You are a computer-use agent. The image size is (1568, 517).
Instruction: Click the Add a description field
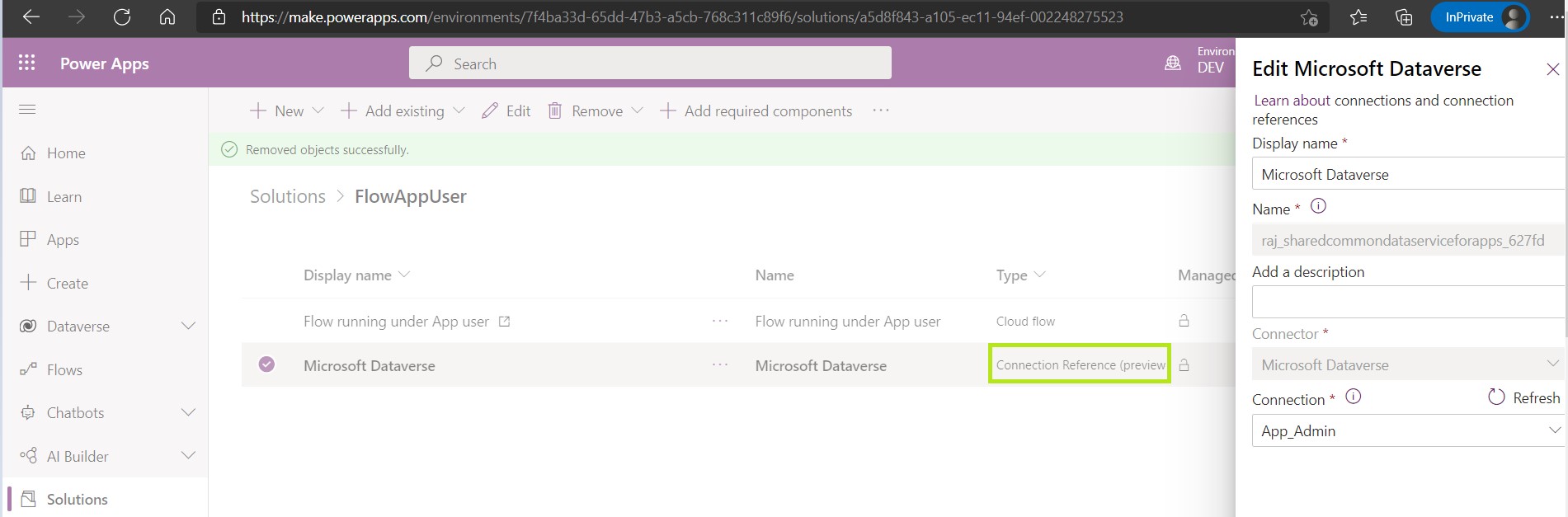pyautogui.click(x=1409, y=302)
